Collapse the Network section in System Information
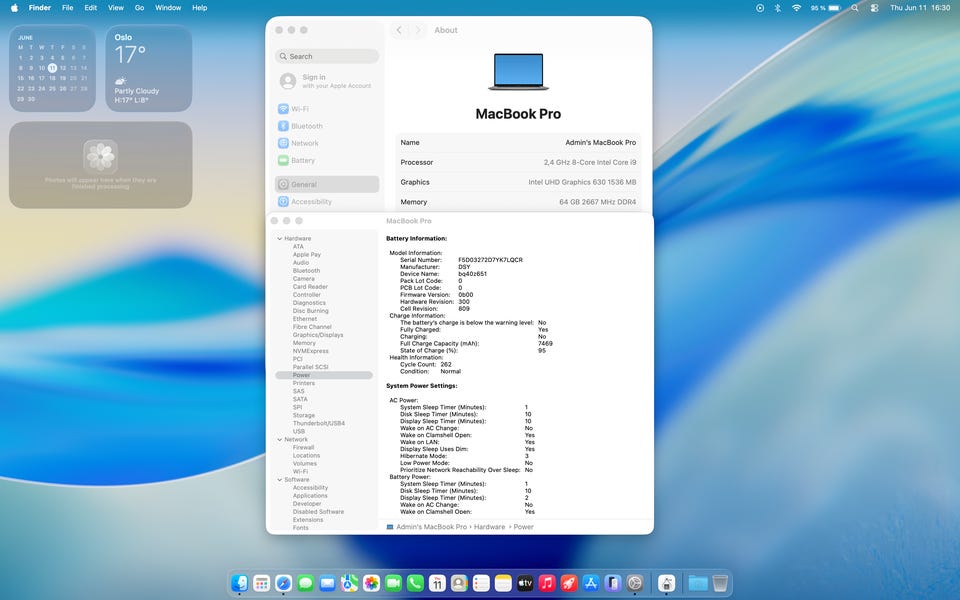The image size is (960, 600). pyautogui.click(x=280, y=440)
